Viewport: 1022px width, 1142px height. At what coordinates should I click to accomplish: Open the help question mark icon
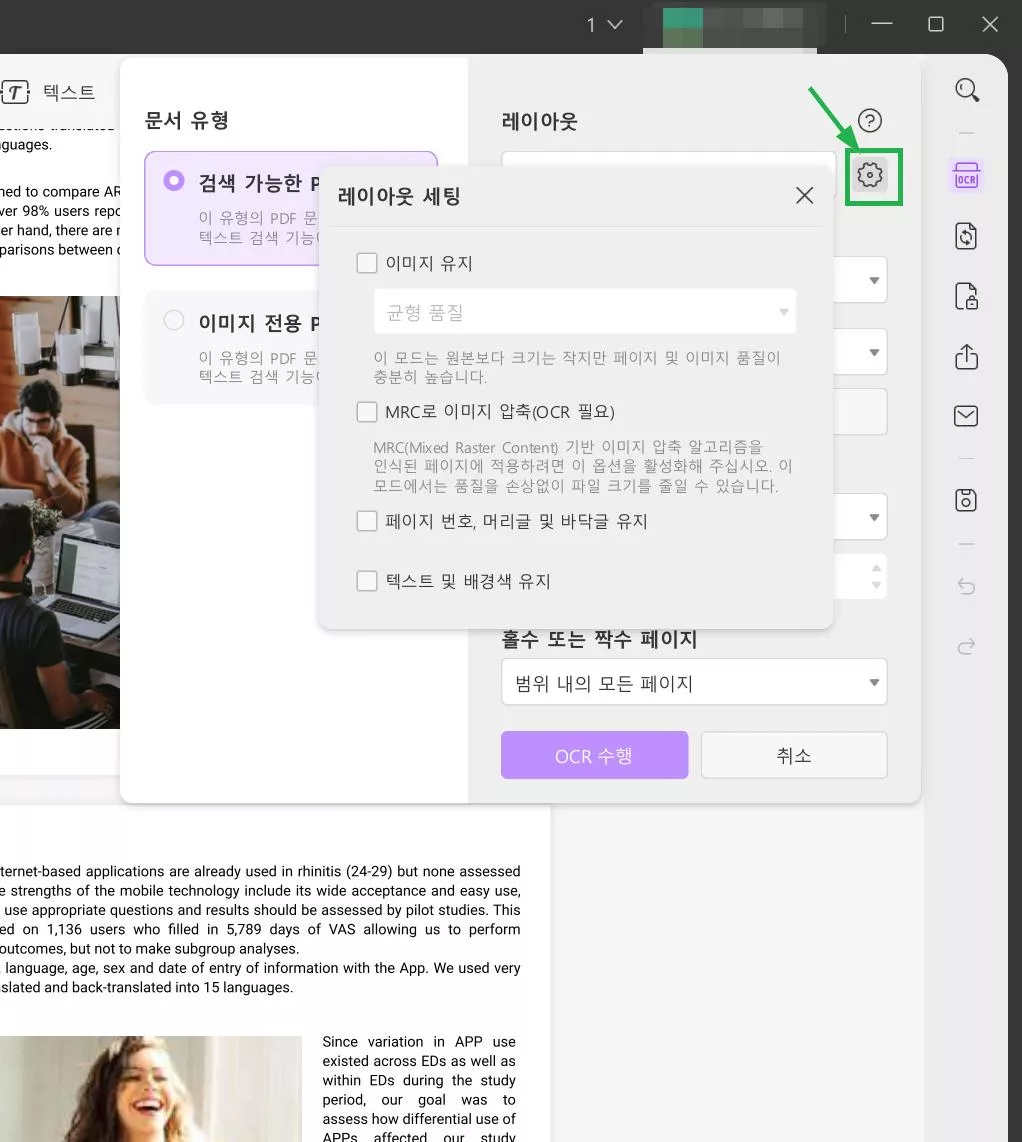870,120
